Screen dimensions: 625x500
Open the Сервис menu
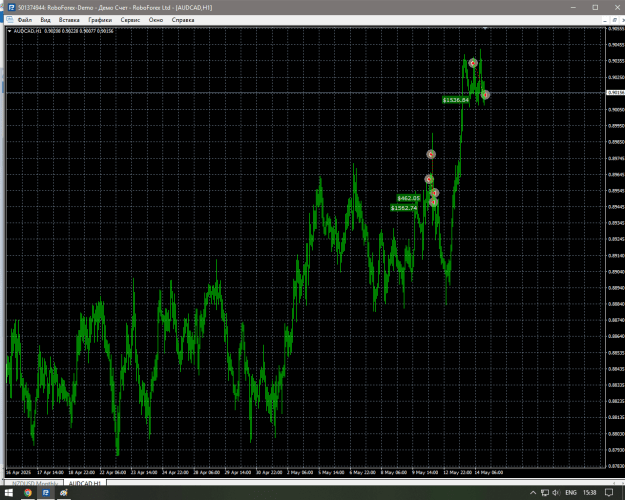click(x=130, y=20)
